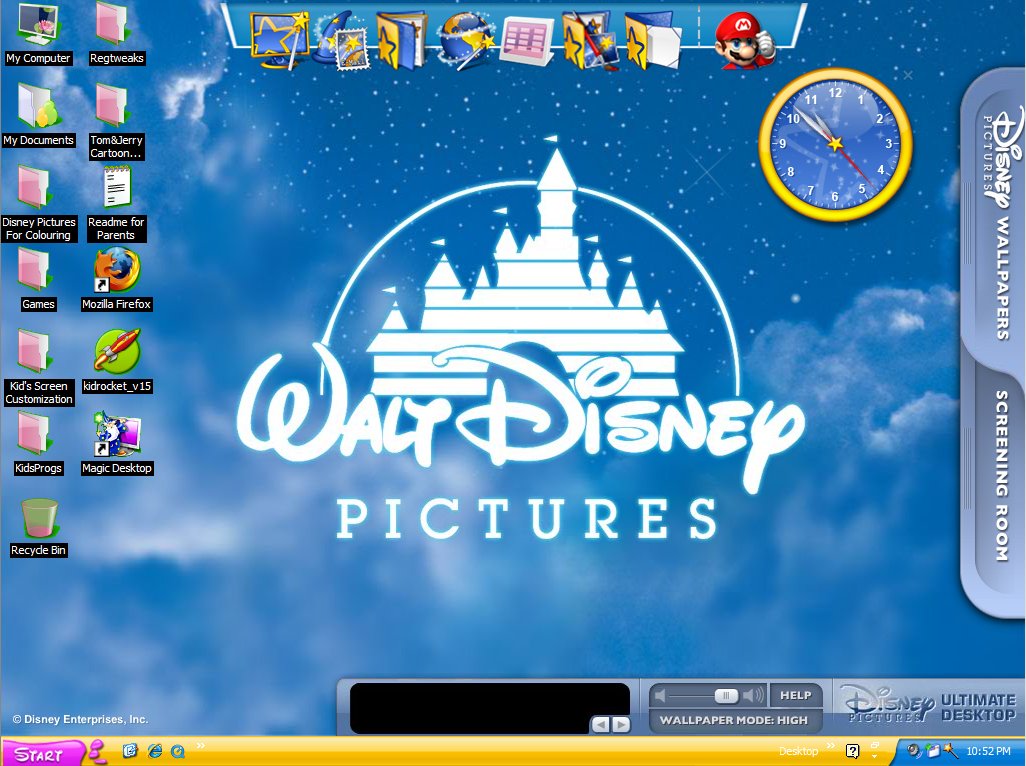
Task: Click the Mario icon in the dock
Action: (x=744, y=41)
